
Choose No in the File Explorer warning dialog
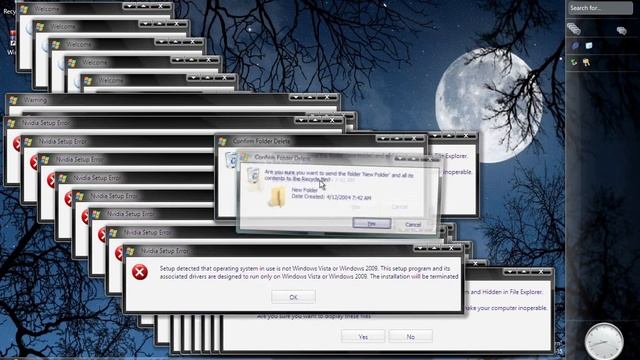click(411, 337)
